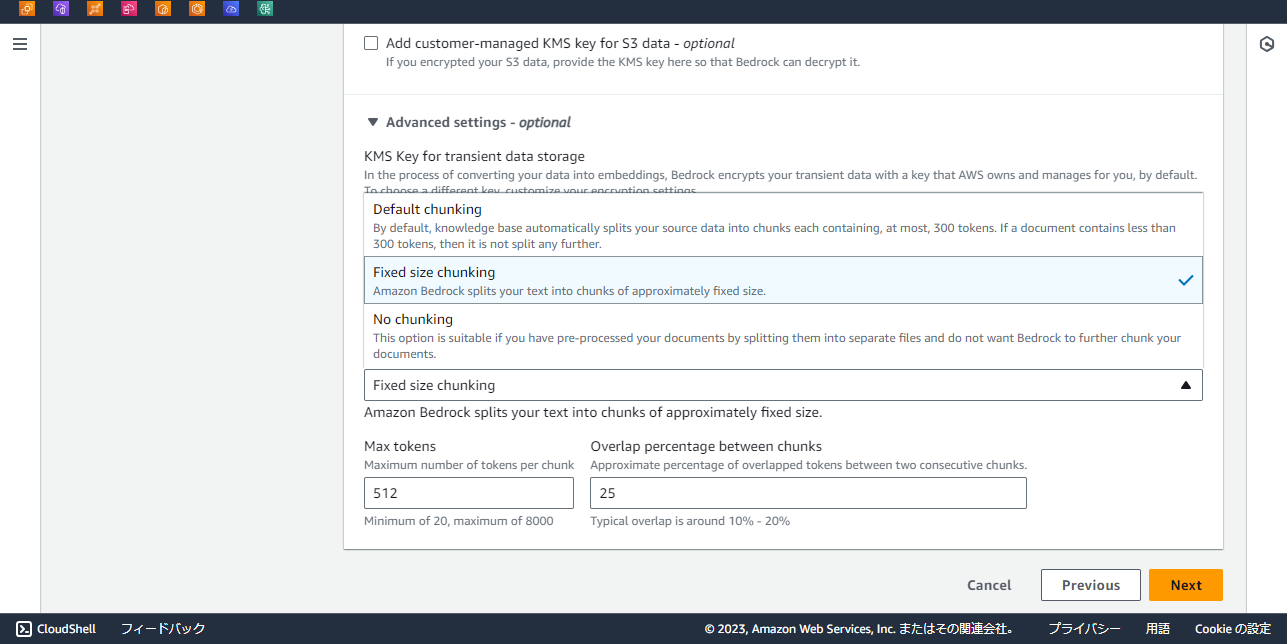Click the 'Max tokens' label
1287x644 pixels.
point(400,446)
